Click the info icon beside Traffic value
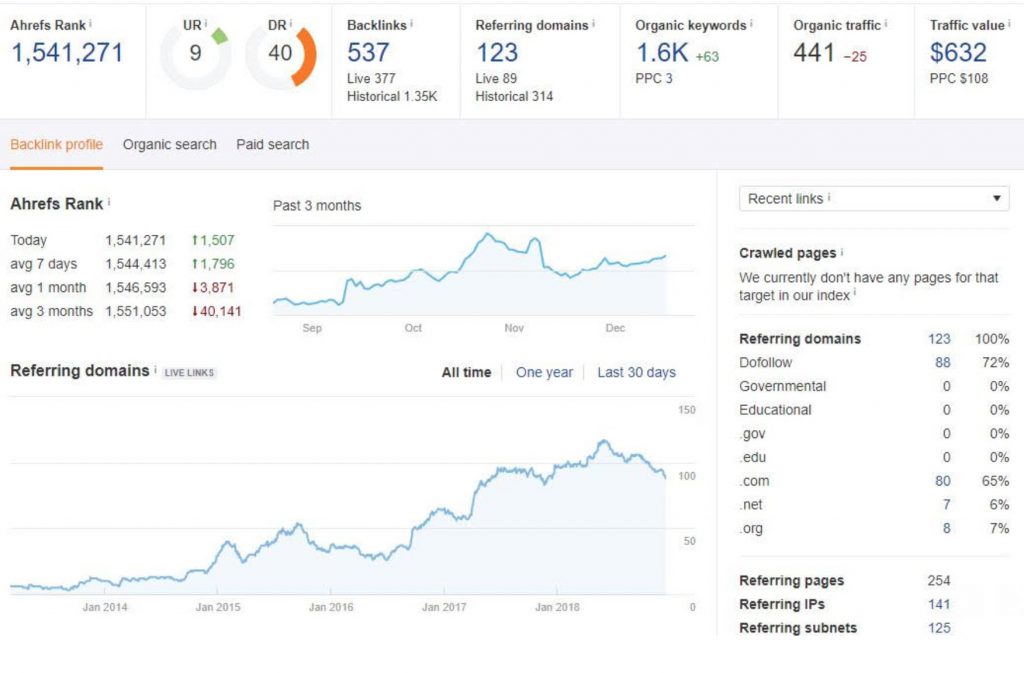Image resolution: width=1024 pixels, height=673 pixels. click(x=1009, y=23)
